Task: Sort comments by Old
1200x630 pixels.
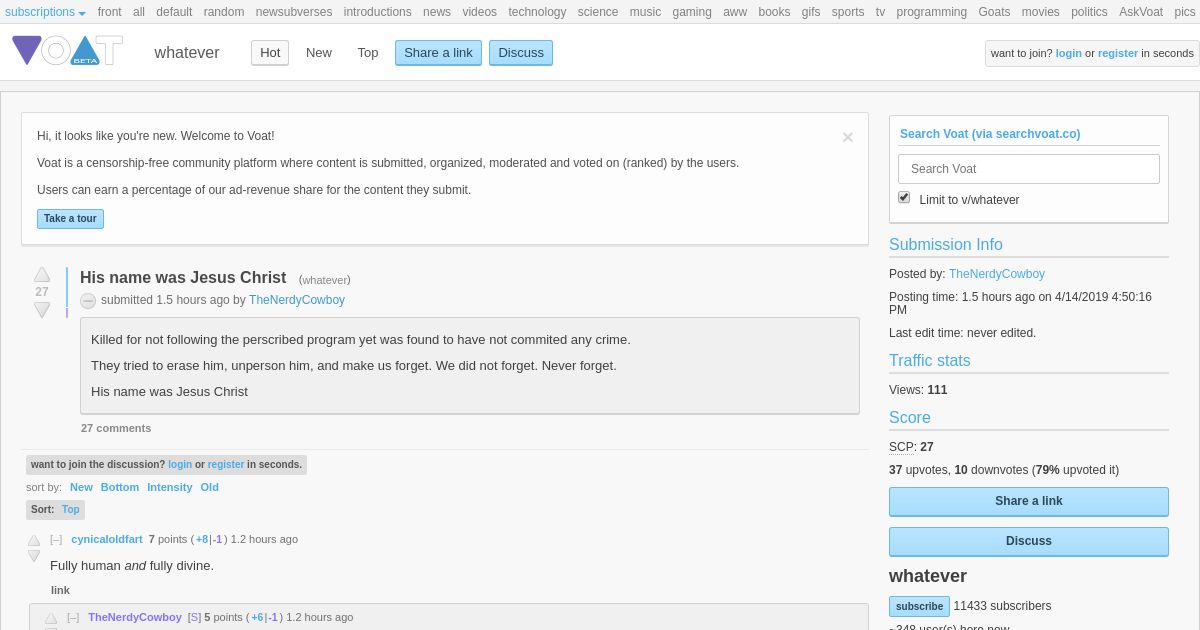Action: click(x=210, y=487)
